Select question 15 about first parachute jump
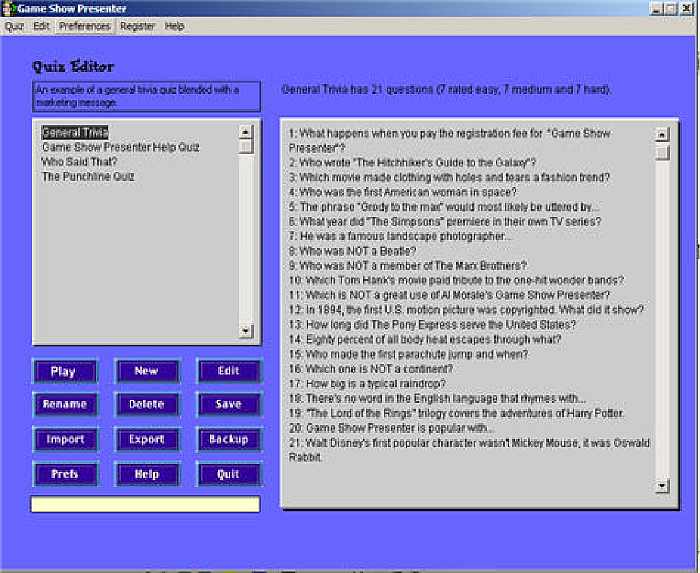Screen dimensions: 700x573 (x=408, y=354)
